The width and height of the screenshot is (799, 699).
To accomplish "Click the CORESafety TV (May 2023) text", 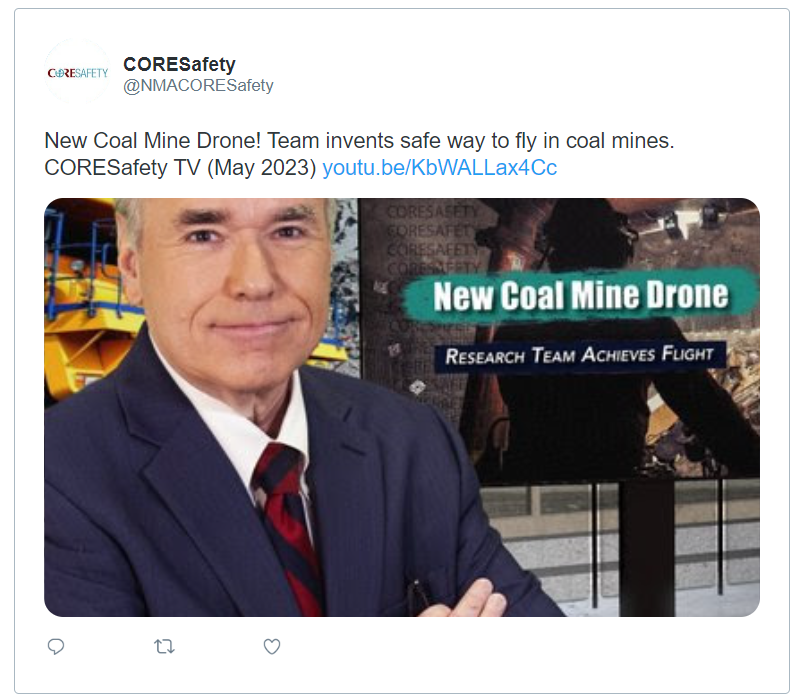I will (180, 167).
